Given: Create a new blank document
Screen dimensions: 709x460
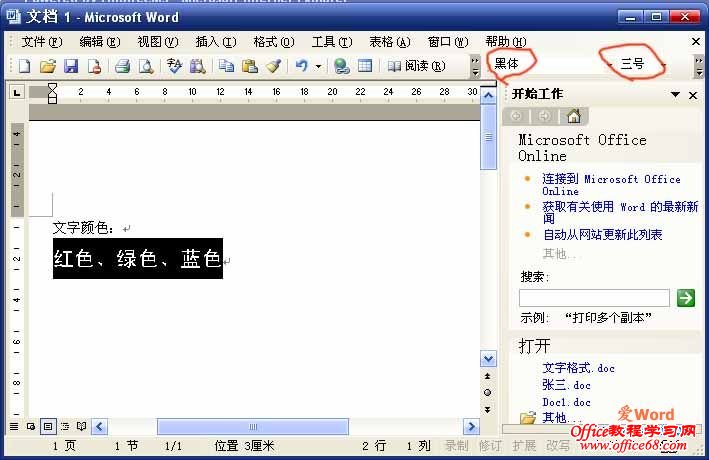Looking at the screenshot, I should pos(24,66).
